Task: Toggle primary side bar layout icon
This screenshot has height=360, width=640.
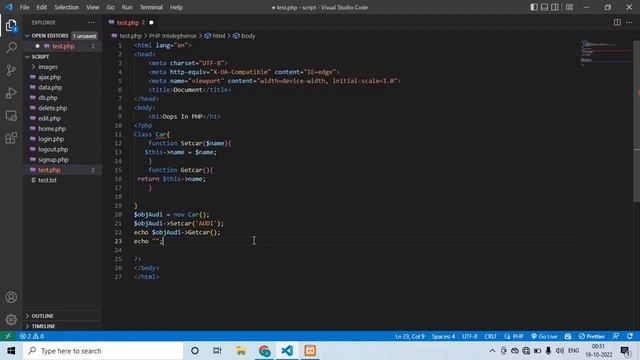Action: (534, 7)
